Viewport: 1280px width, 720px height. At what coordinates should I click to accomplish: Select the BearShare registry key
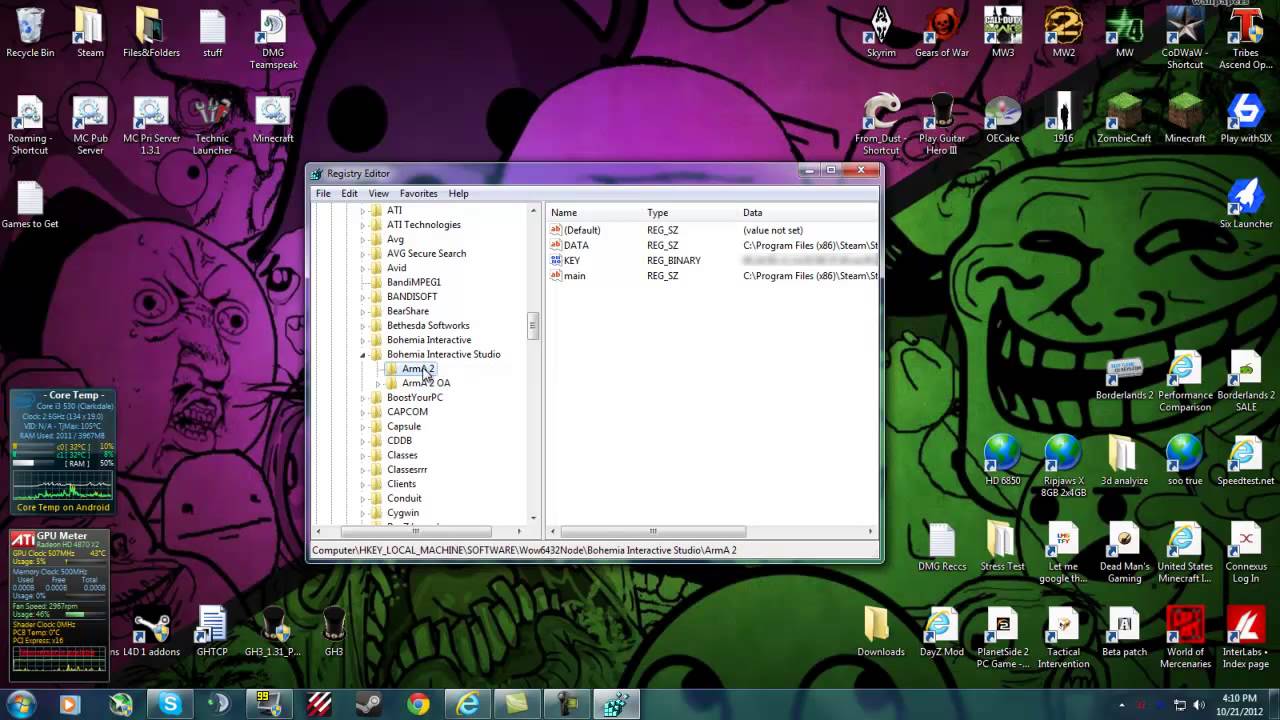407,311
